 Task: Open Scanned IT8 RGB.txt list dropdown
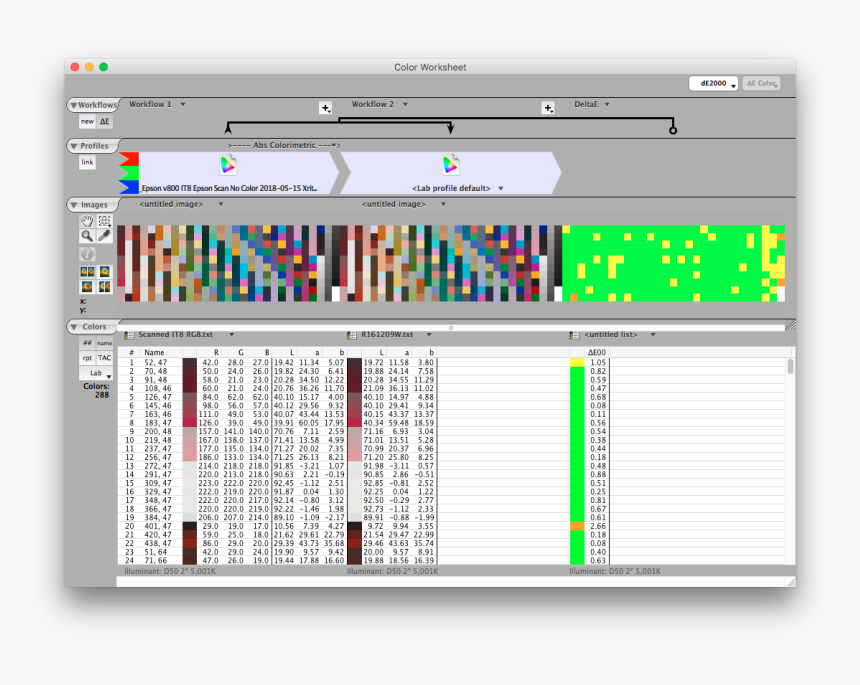tap(231, 335)
